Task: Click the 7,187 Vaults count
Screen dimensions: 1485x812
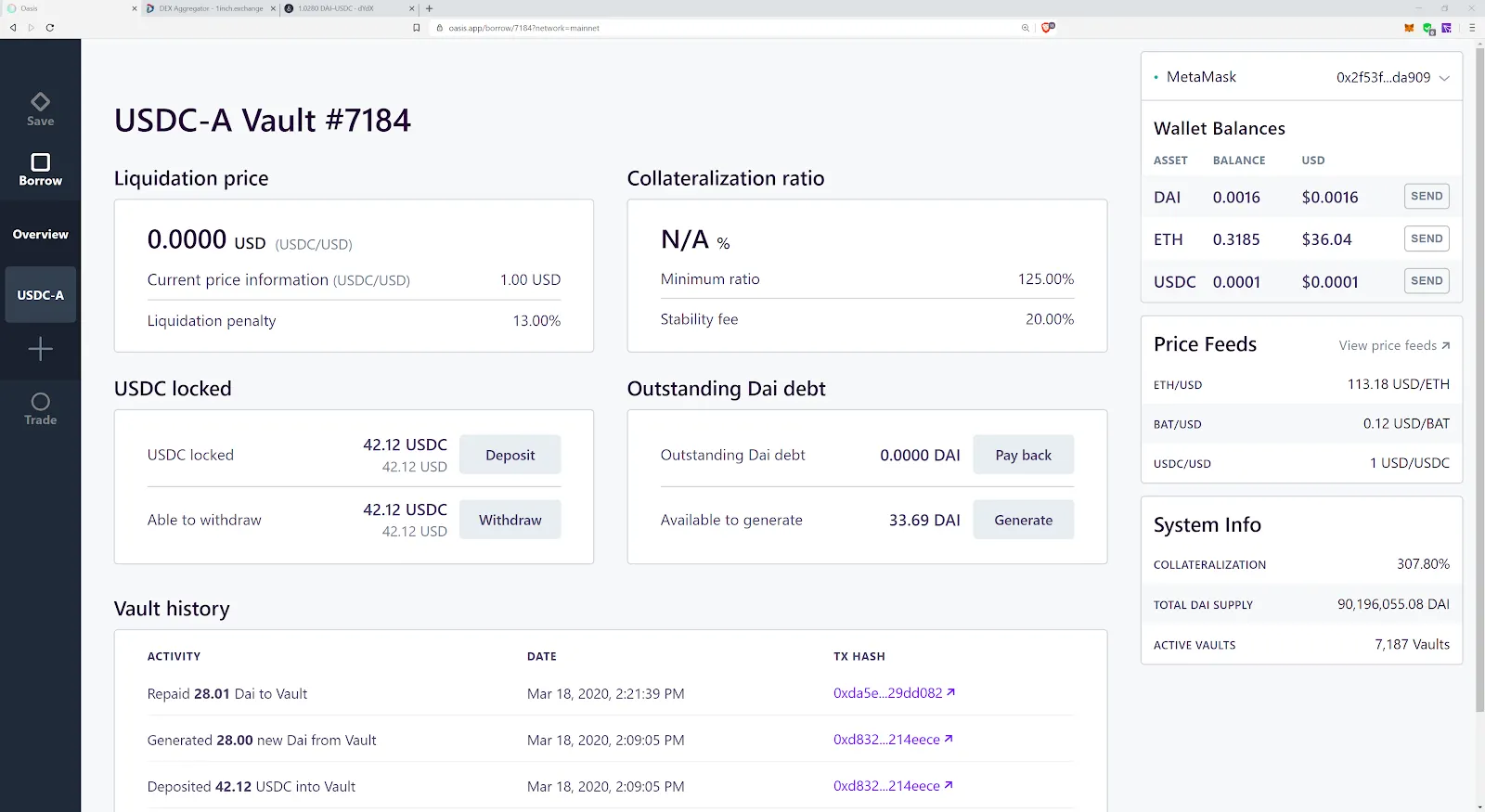Action: tap(1412, 644)
